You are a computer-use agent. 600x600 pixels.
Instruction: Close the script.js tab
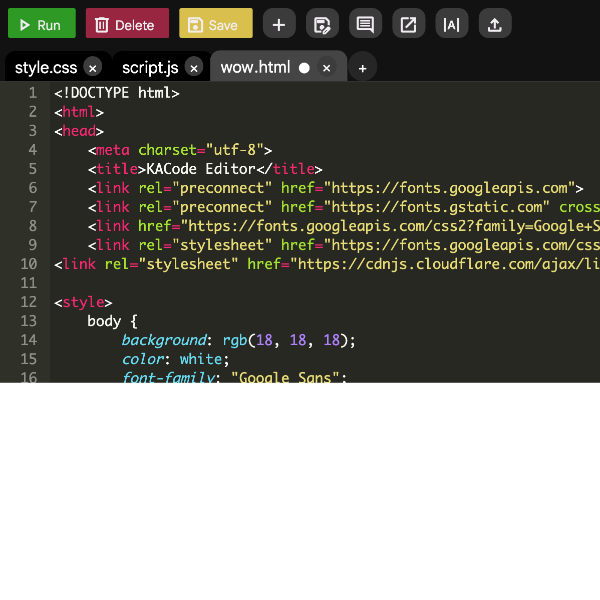pyautogui.click(x=193, y=68)
